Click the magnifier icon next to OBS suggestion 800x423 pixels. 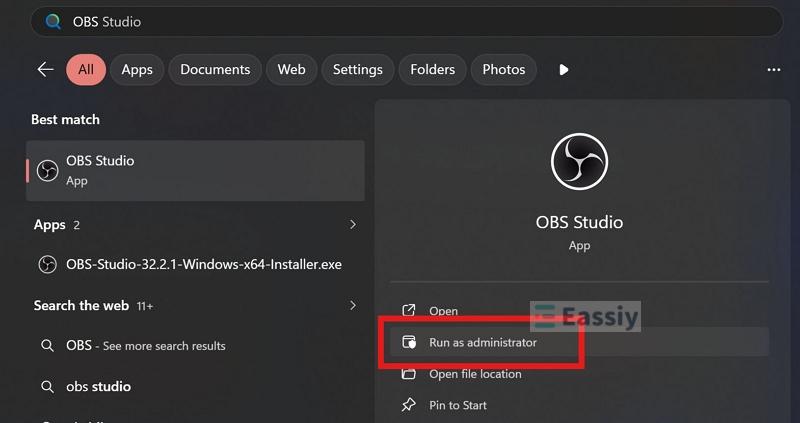point(47,346)
